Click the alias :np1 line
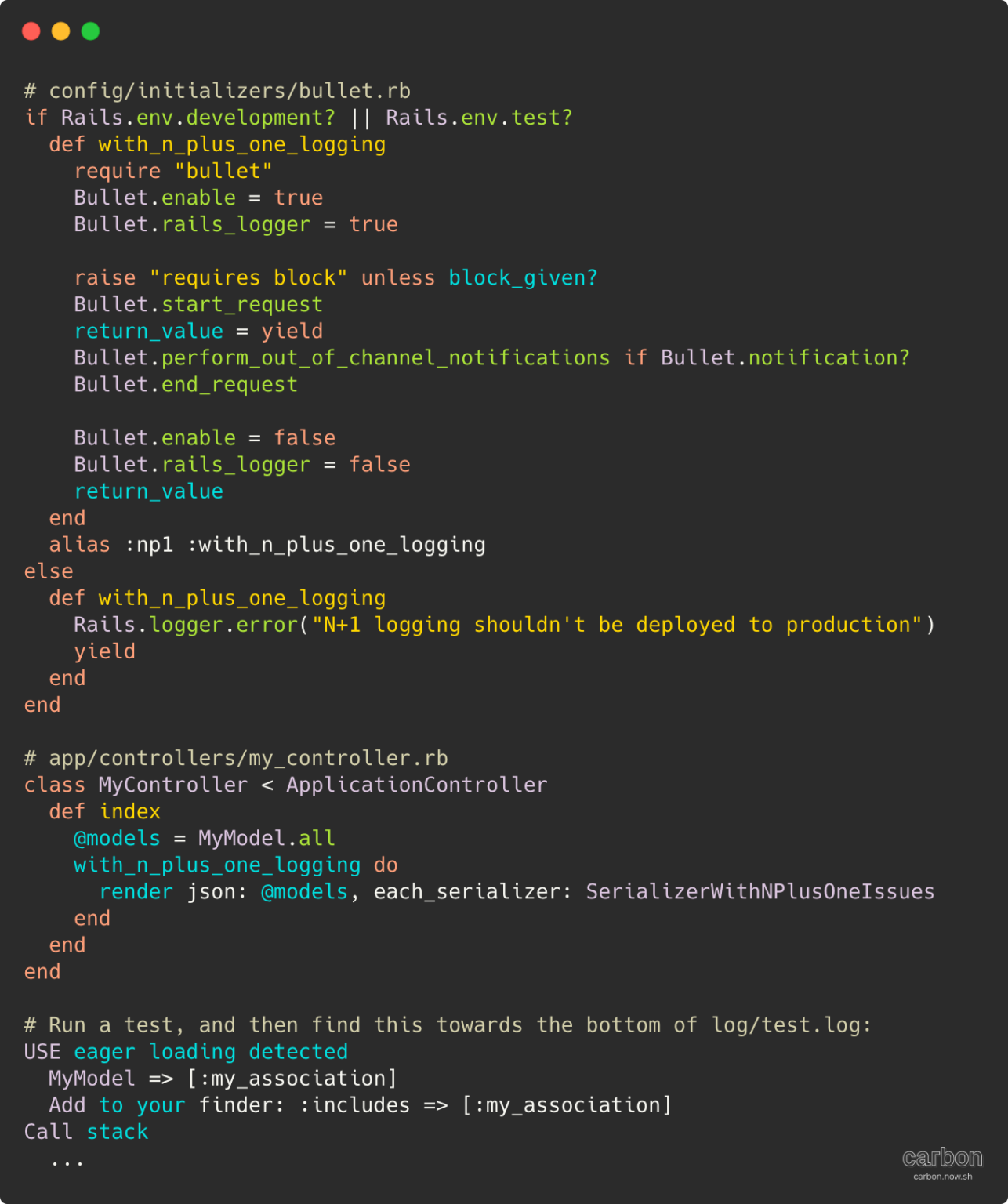Image resolution: width=1008 pixels, height=1204 pixels. tap(267, 545)
